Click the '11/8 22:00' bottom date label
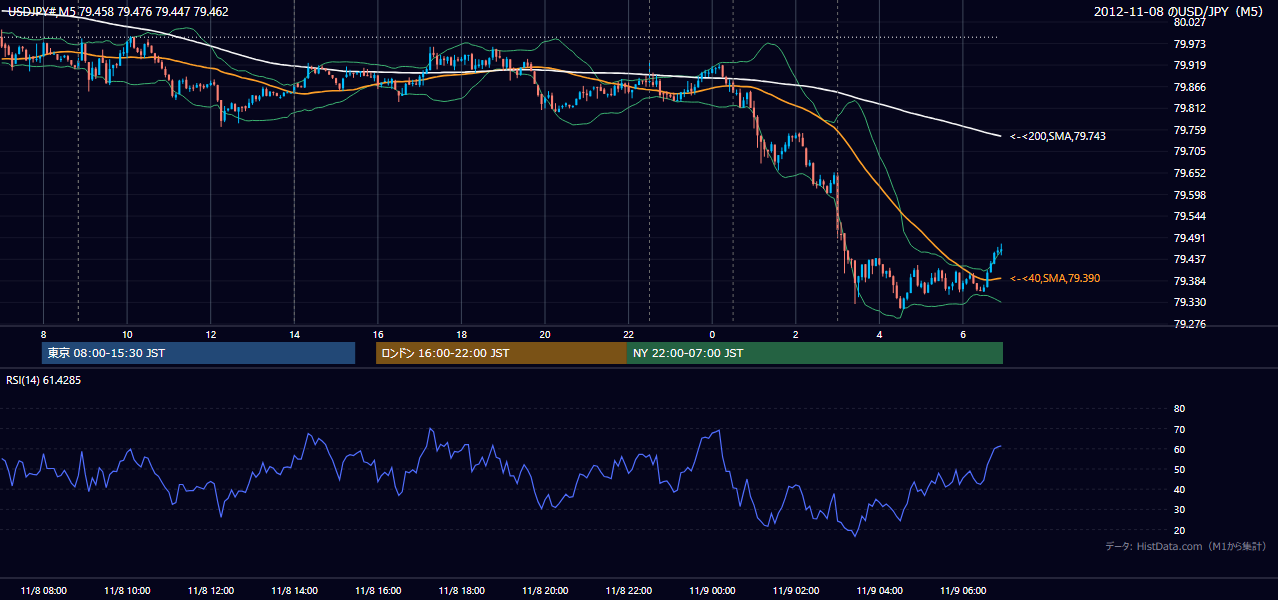1278x600 pixels. [x=628, y=591]
